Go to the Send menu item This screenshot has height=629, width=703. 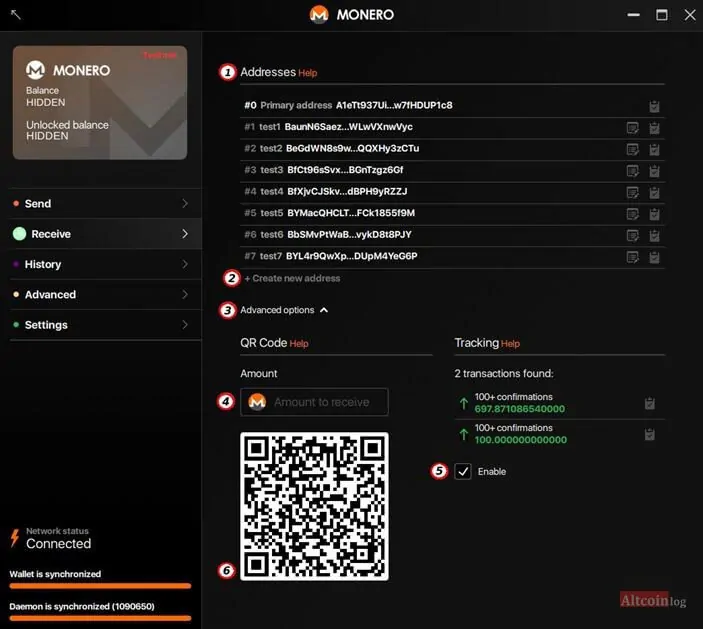tap(105, 204)
